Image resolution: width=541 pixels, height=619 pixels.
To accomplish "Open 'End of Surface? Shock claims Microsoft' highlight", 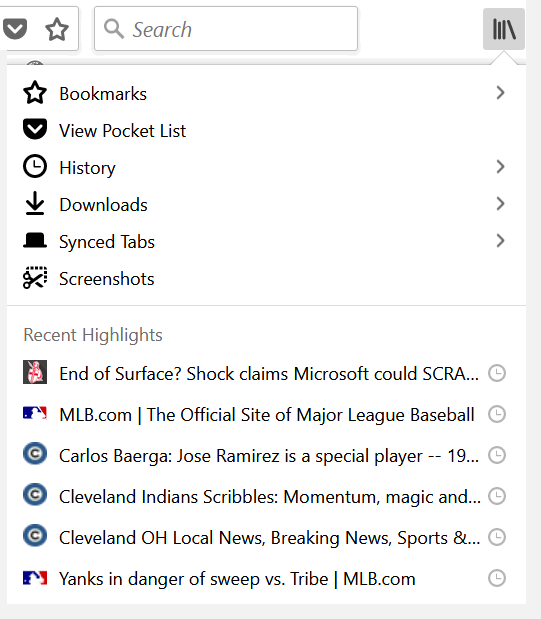I will (267, 373).
